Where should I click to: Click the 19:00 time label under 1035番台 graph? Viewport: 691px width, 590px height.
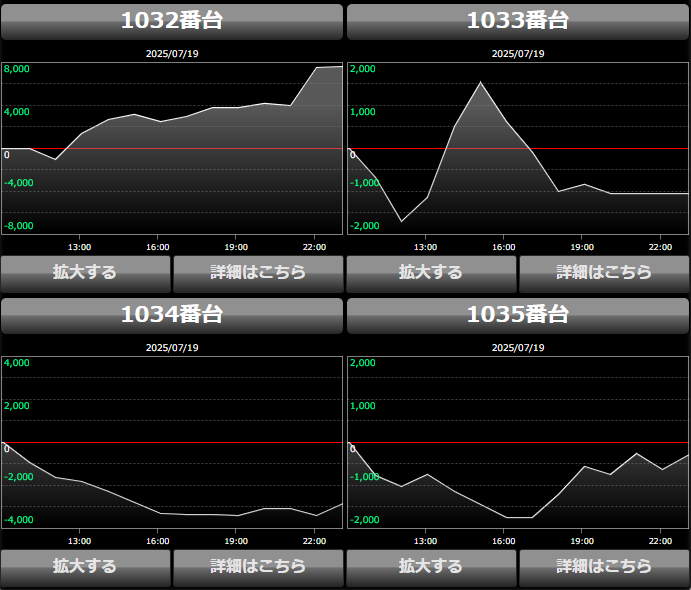[x=582, y=541]
